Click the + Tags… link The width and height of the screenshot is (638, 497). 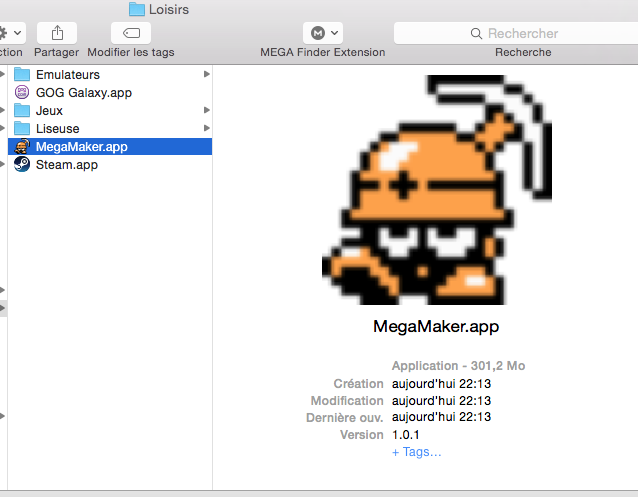coord(416,452)
